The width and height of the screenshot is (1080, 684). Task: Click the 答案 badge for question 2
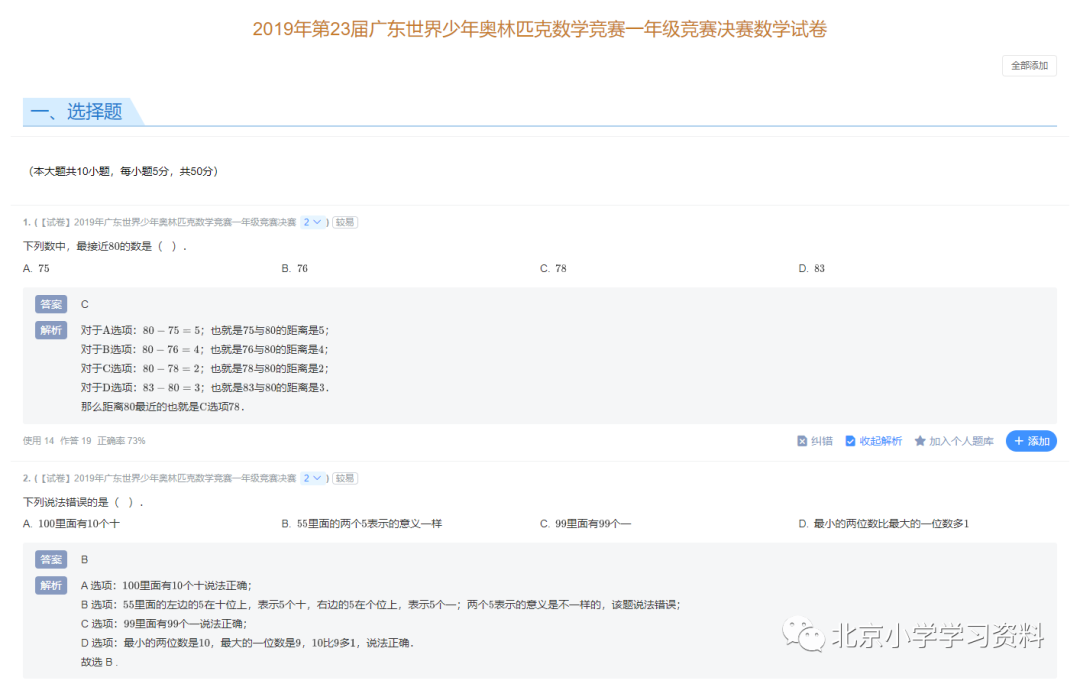[x=51, y=560]
